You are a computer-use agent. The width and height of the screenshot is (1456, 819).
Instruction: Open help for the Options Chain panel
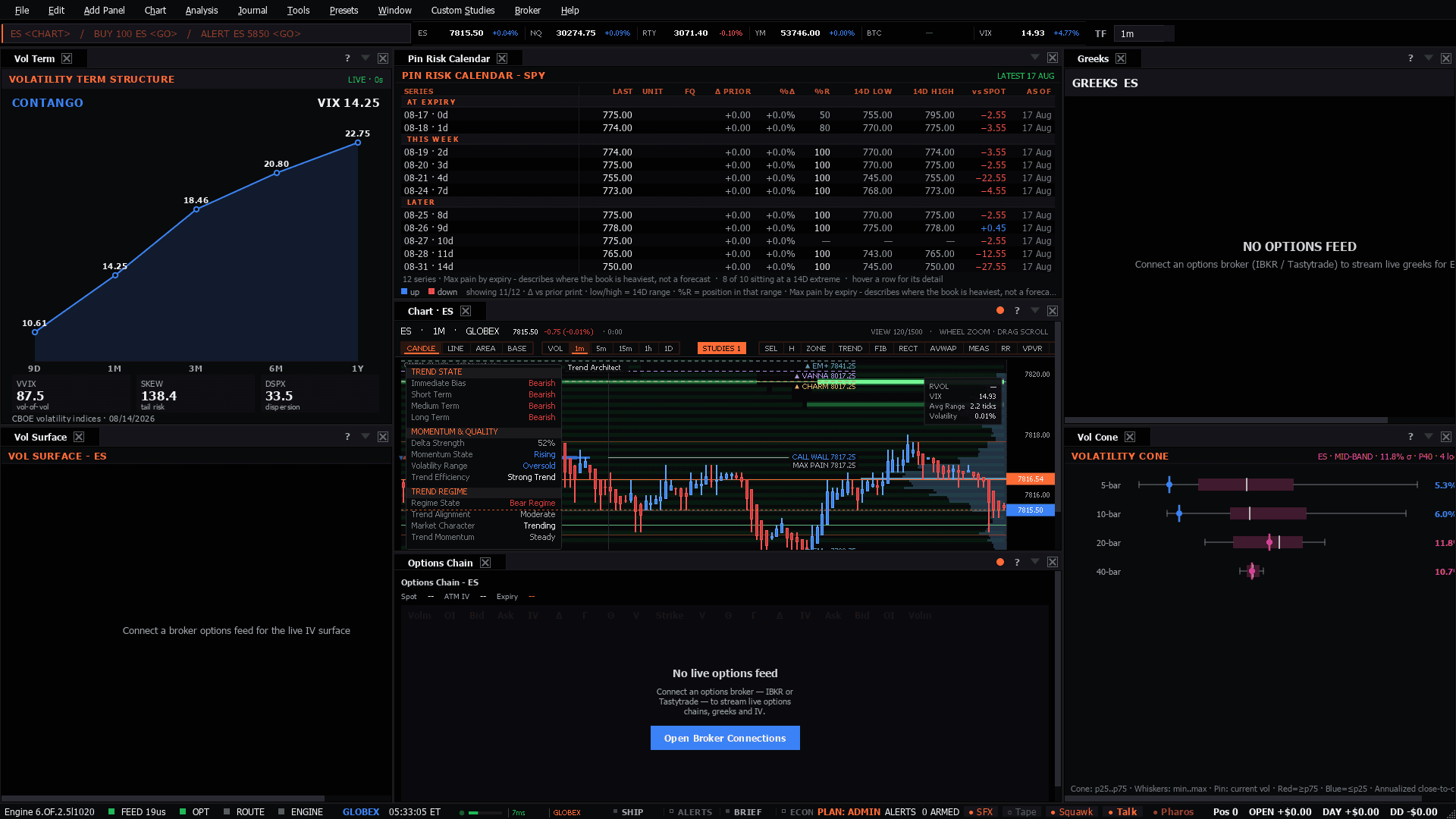tap(1017, 563)
